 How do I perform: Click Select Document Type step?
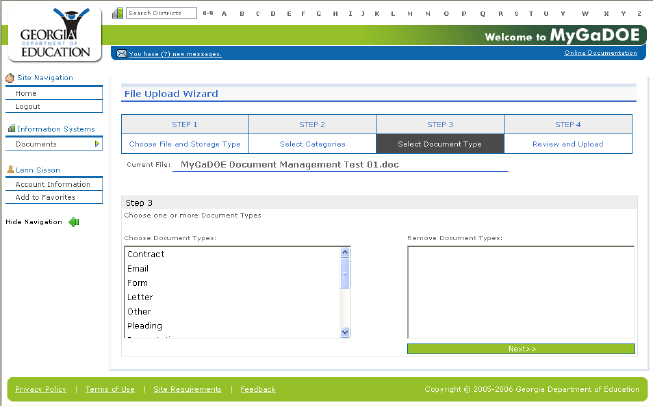440,144
